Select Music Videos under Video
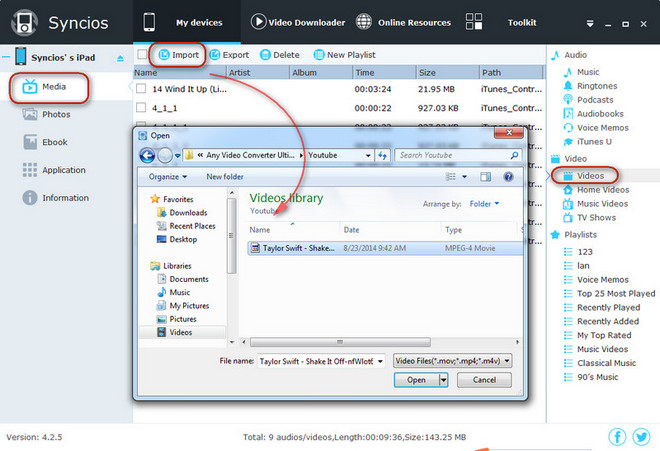This screenshot has width=660, height=451. (596, 204)
